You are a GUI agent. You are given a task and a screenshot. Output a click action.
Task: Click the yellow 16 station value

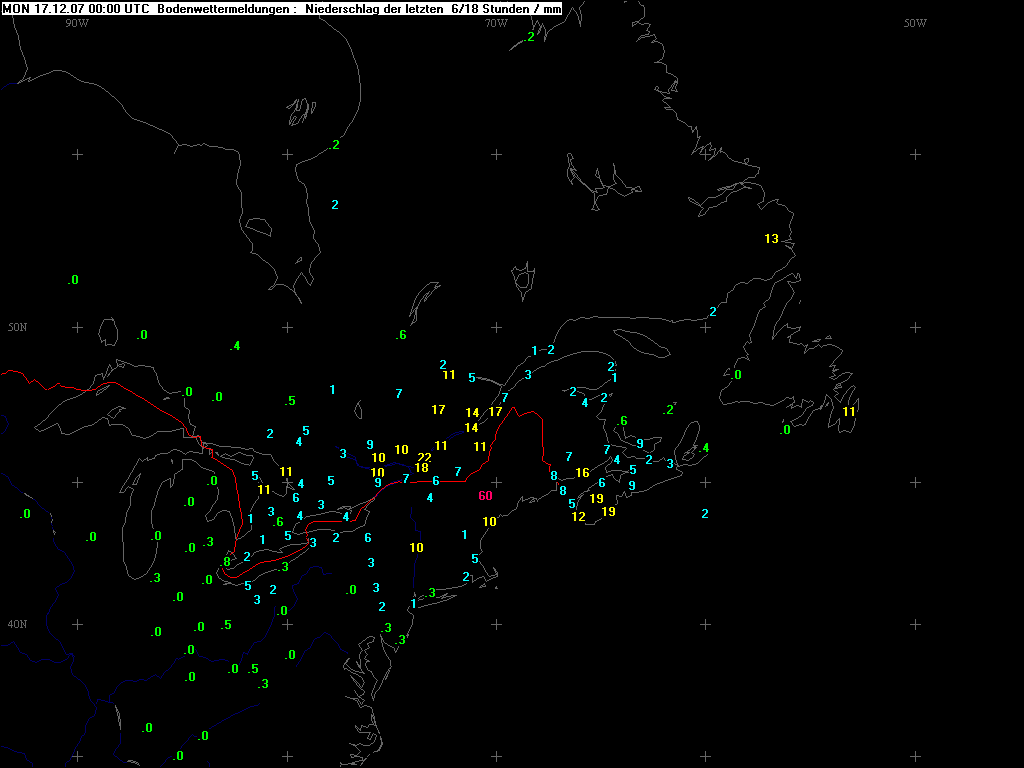(x=582, y=473)
